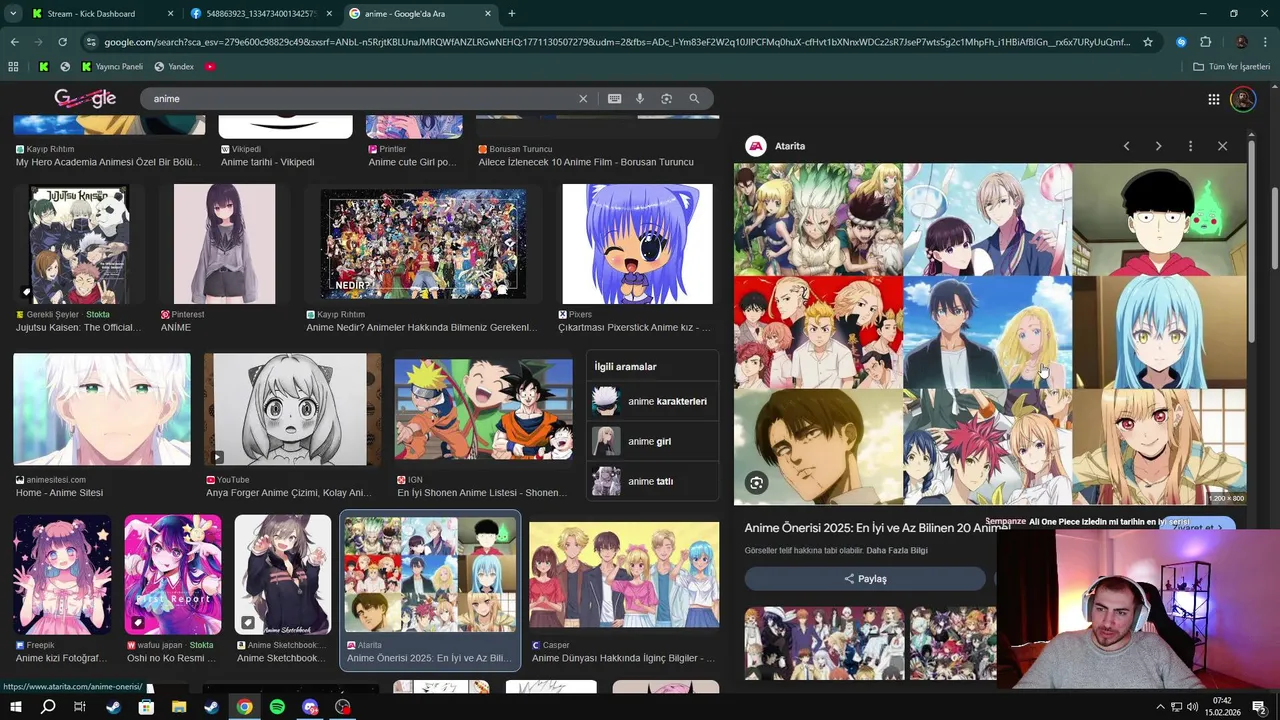Bookmark this page with the star icon

tap(1148, 42)
